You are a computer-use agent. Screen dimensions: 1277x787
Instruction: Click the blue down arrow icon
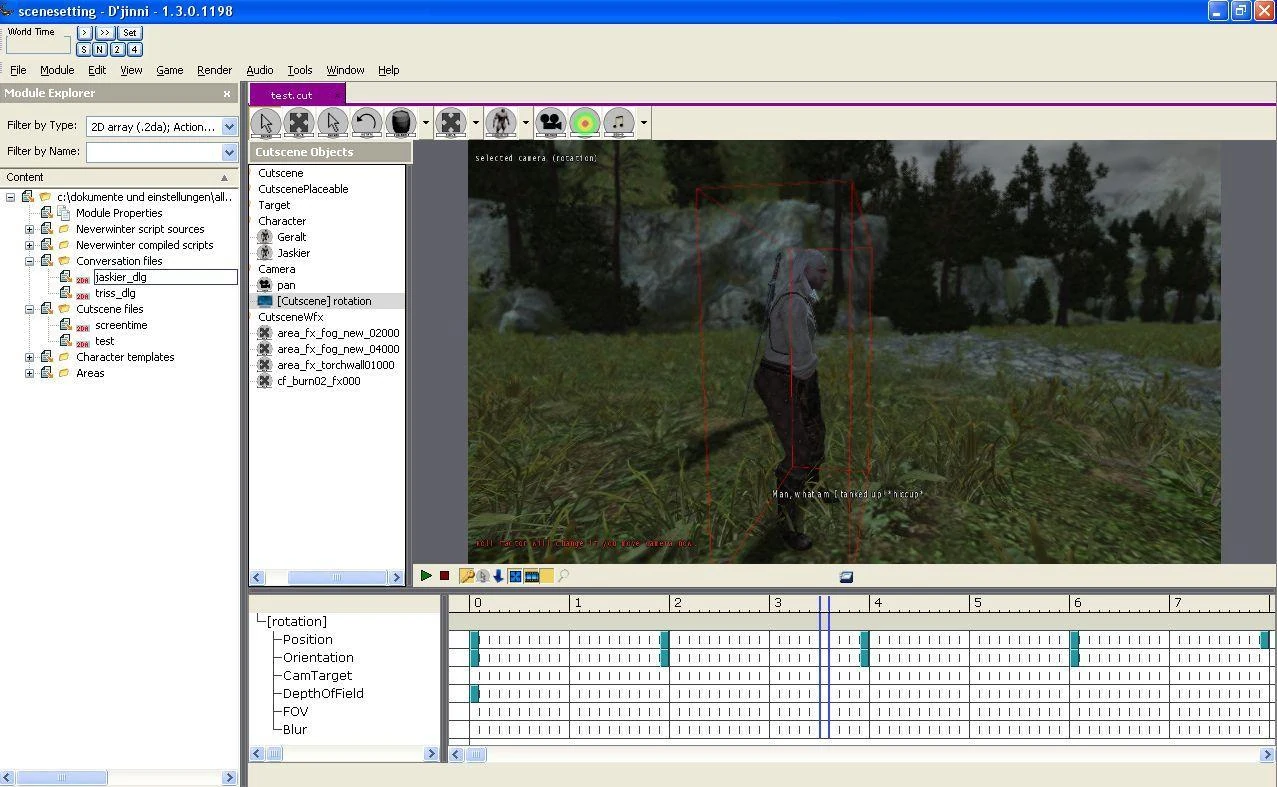498,576
